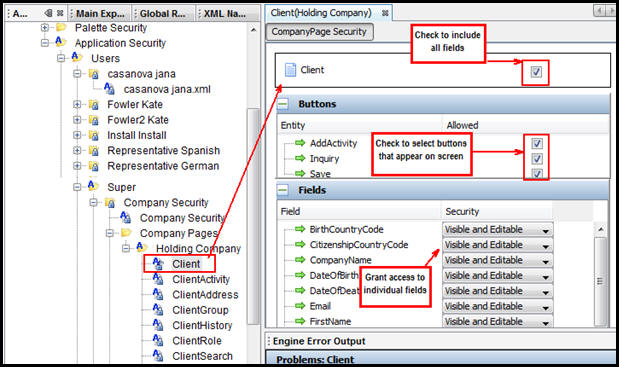The image size is (619, 367).
Task: Click the explorer tree scrollbar up arrow
Action: 253,30
